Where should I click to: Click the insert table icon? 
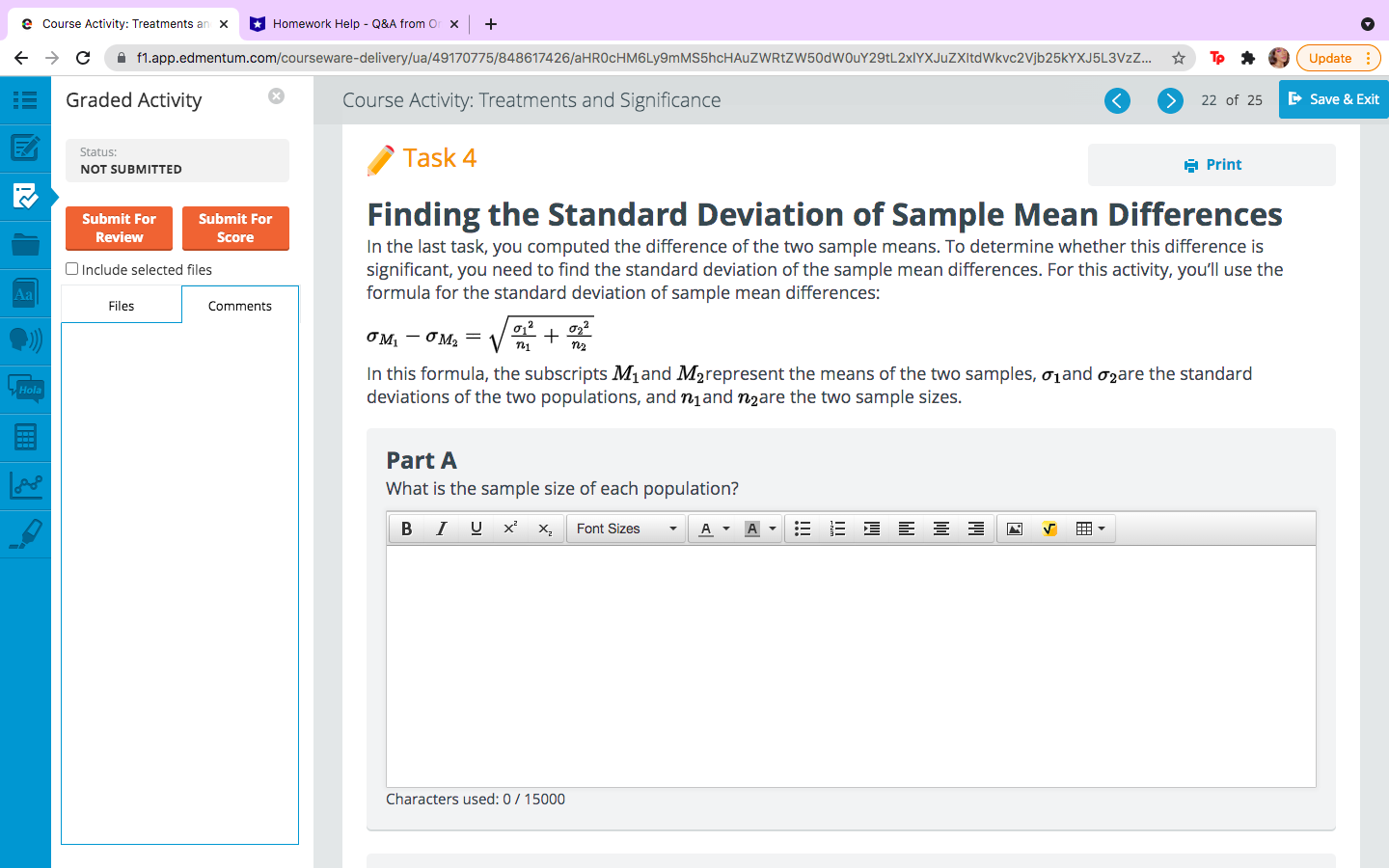click(x=1083, y=529)
